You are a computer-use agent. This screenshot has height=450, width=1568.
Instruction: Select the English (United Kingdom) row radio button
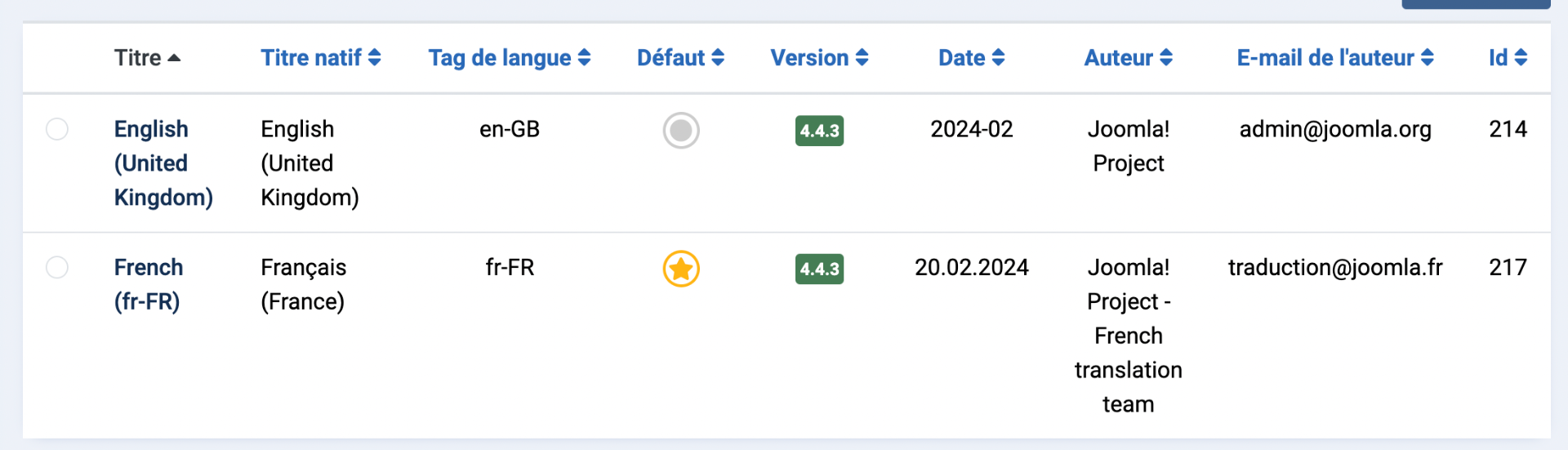coord(57,129)
